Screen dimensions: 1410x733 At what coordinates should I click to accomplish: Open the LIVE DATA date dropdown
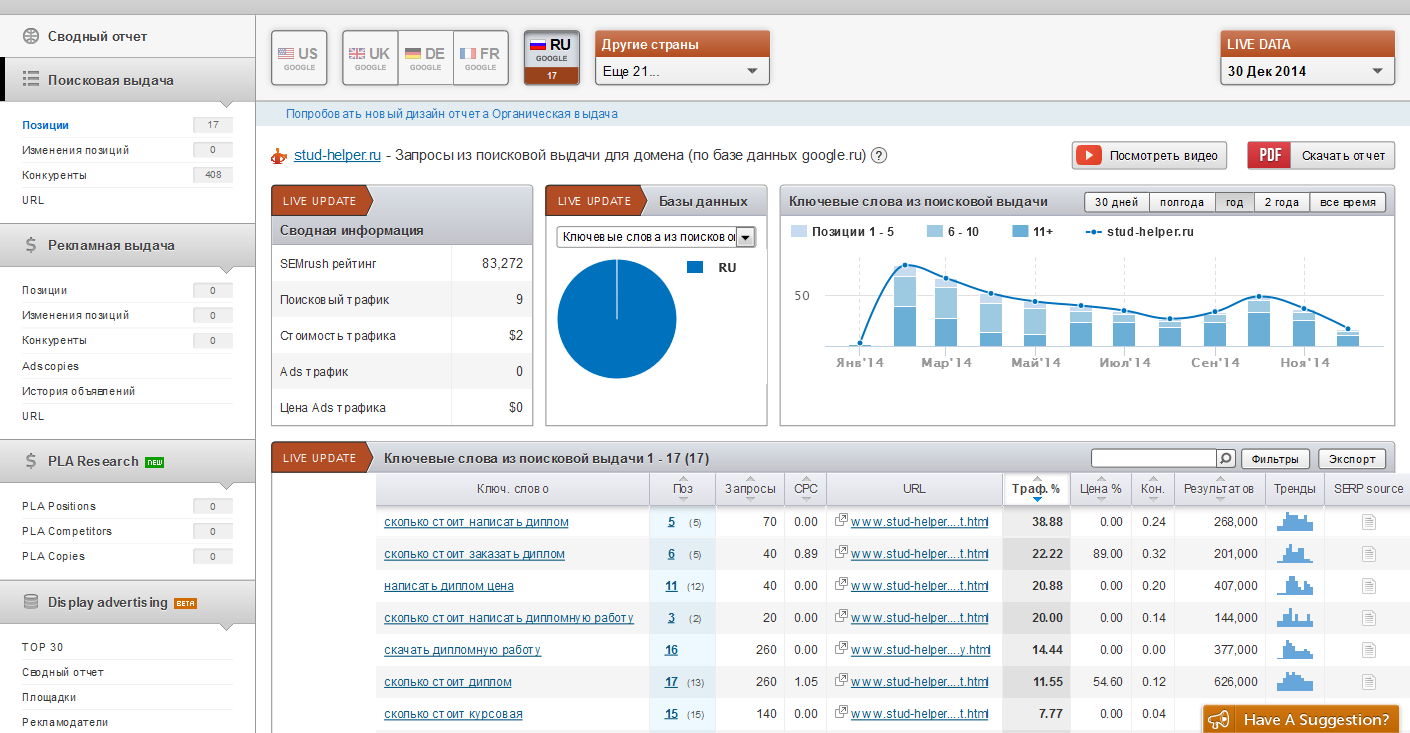(1307, 71)
